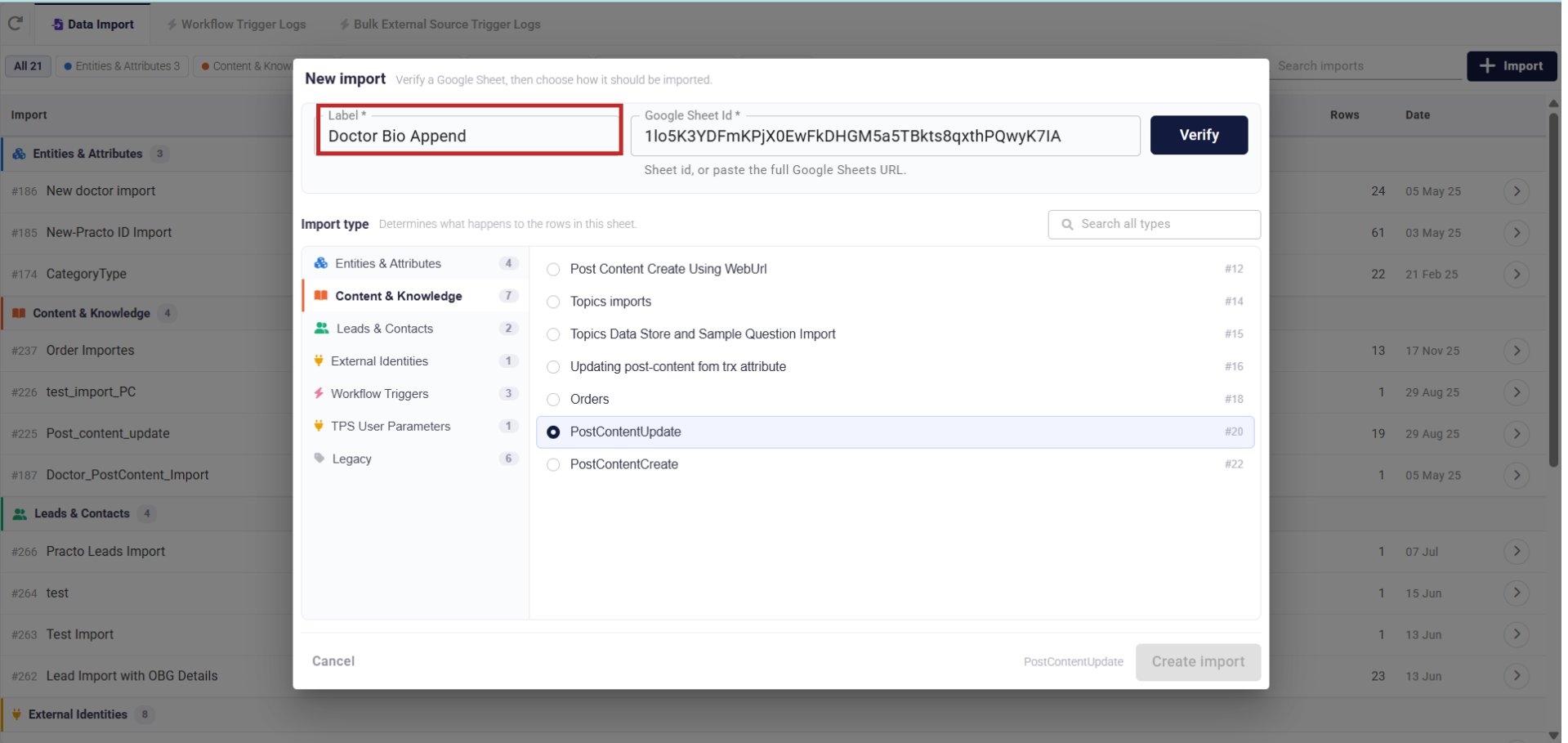
Task: Click the Verify button
Action: click(1199, 135)
